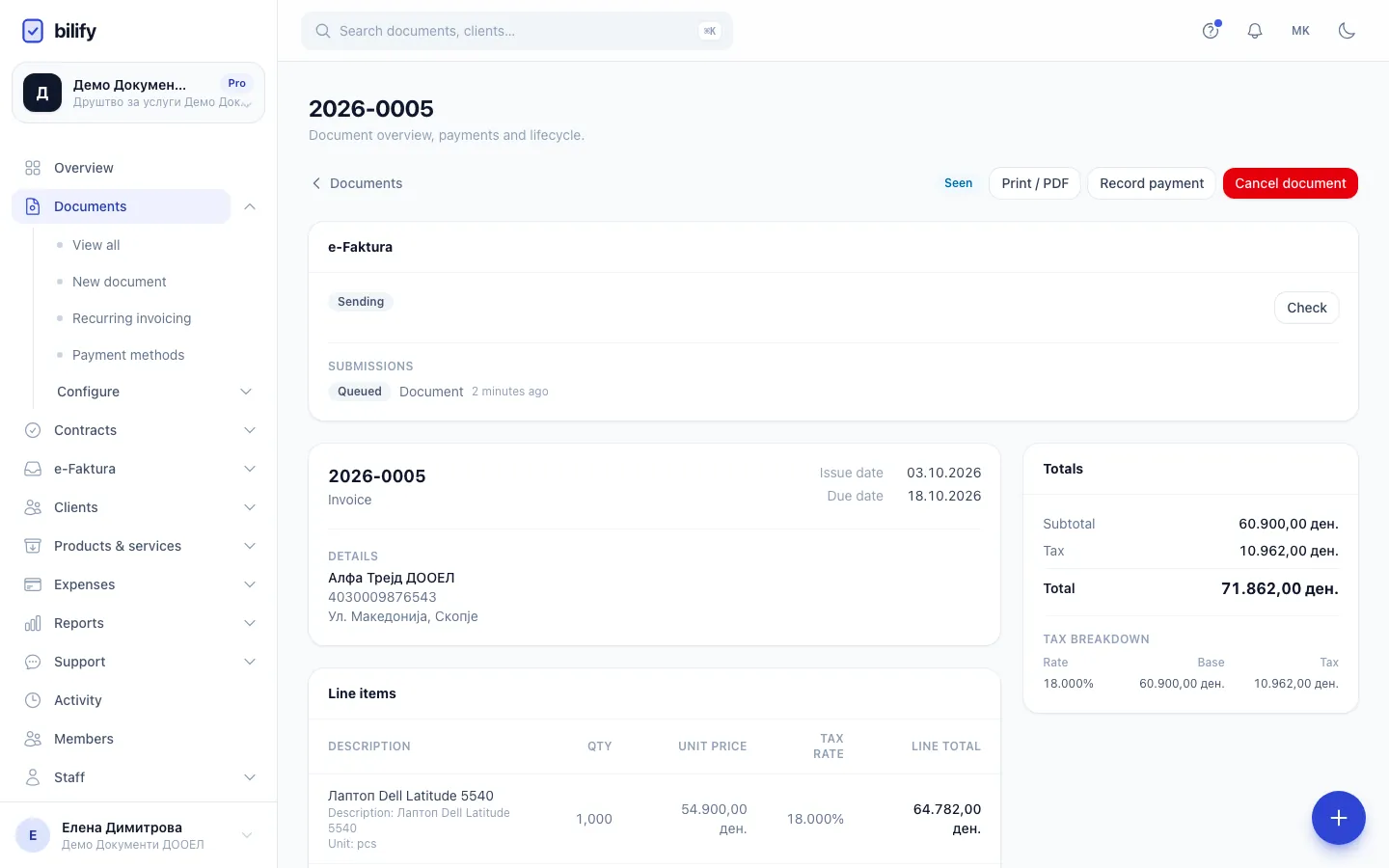Open the help center icon
Screen dimensions: 1389x868
point(1211,31)
